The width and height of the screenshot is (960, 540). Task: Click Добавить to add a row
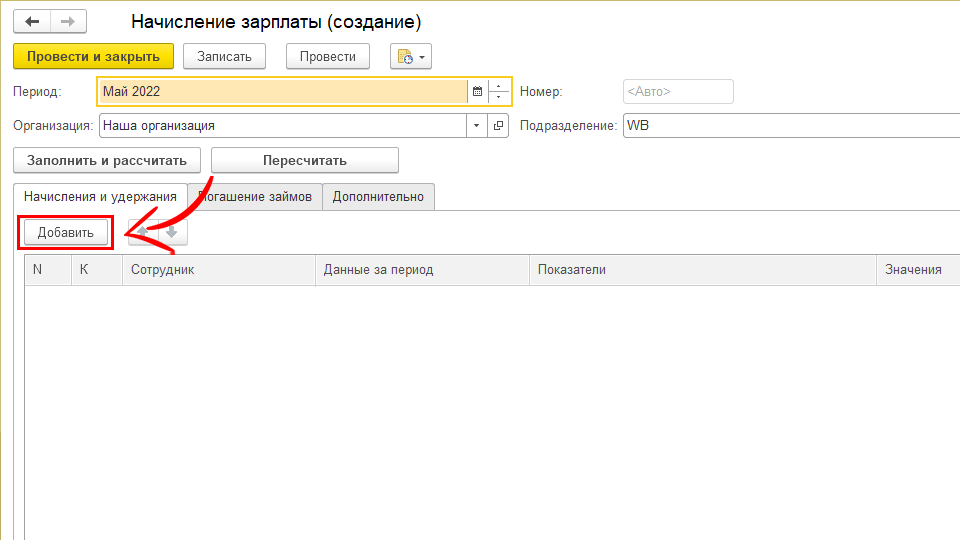(x=65, y=233)
